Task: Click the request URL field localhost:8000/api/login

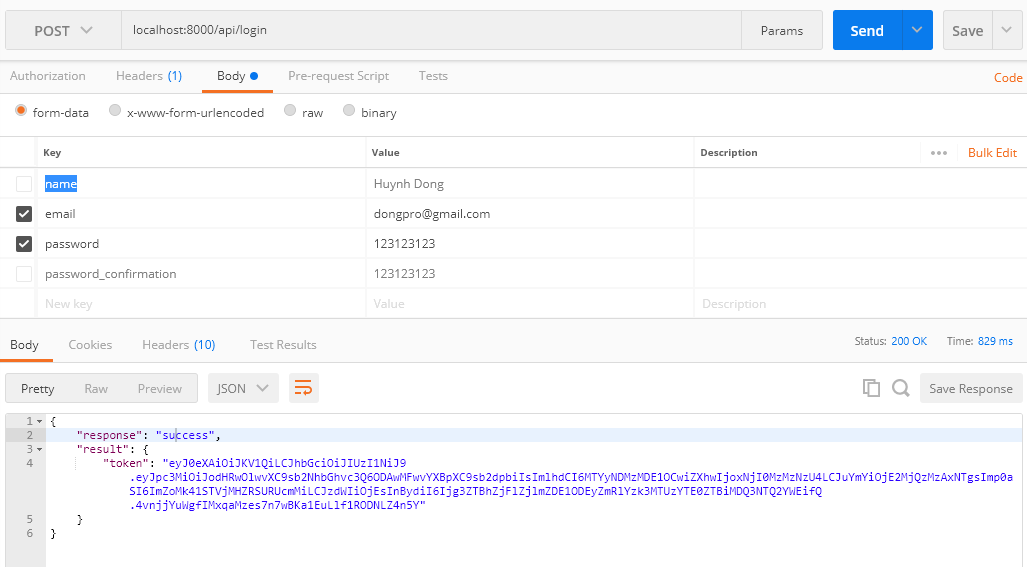Action: pyautogui.click(x=431, y=30)
